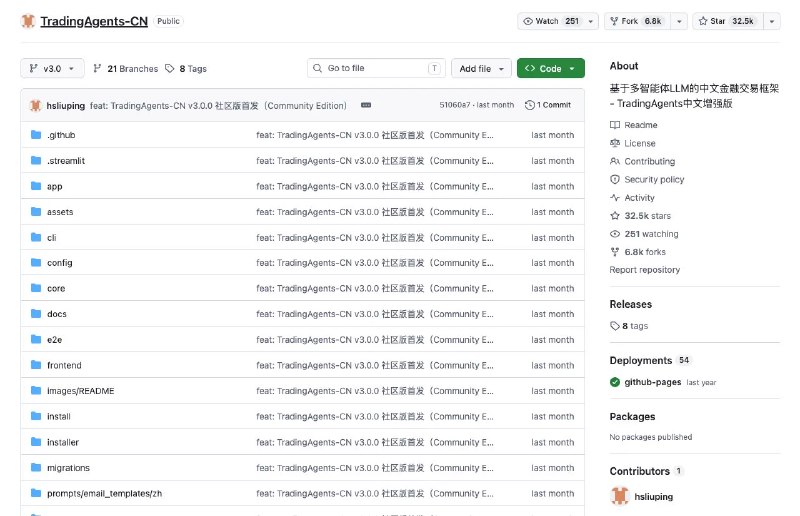Viewport: 800px width, 516px height.
Task: Open the Security policy link
Action: coord(647,180)
